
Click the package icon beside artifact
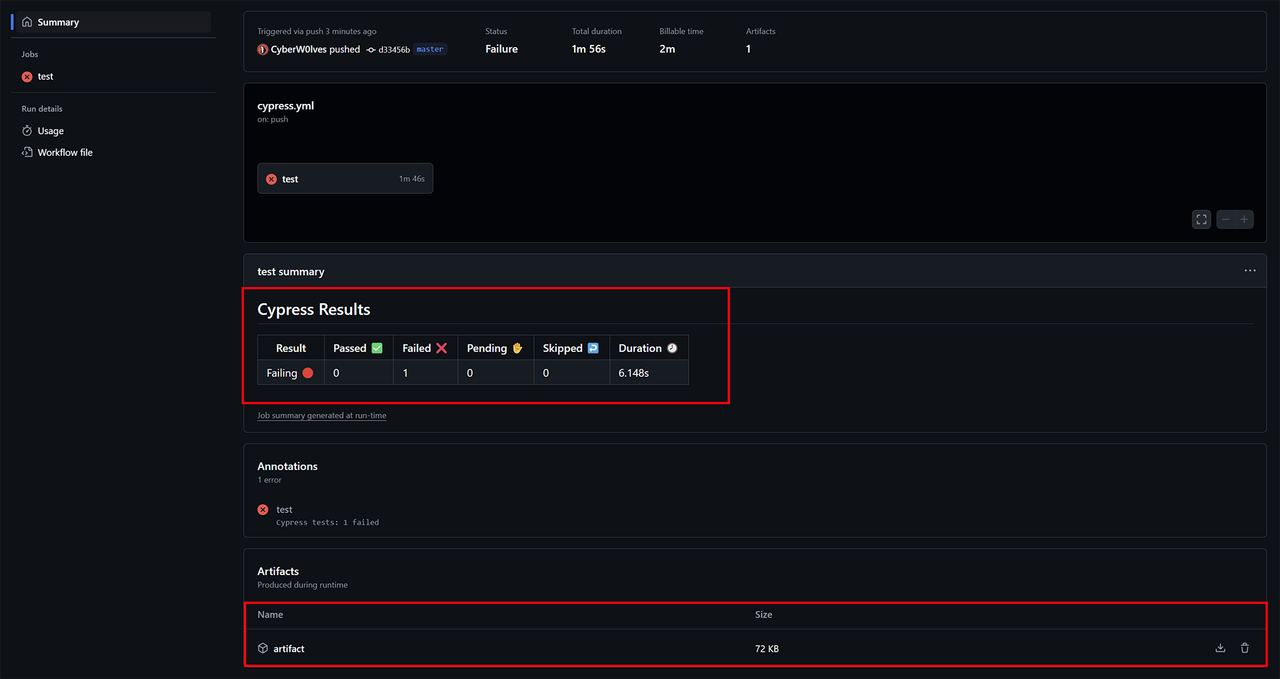coord(263,648)
